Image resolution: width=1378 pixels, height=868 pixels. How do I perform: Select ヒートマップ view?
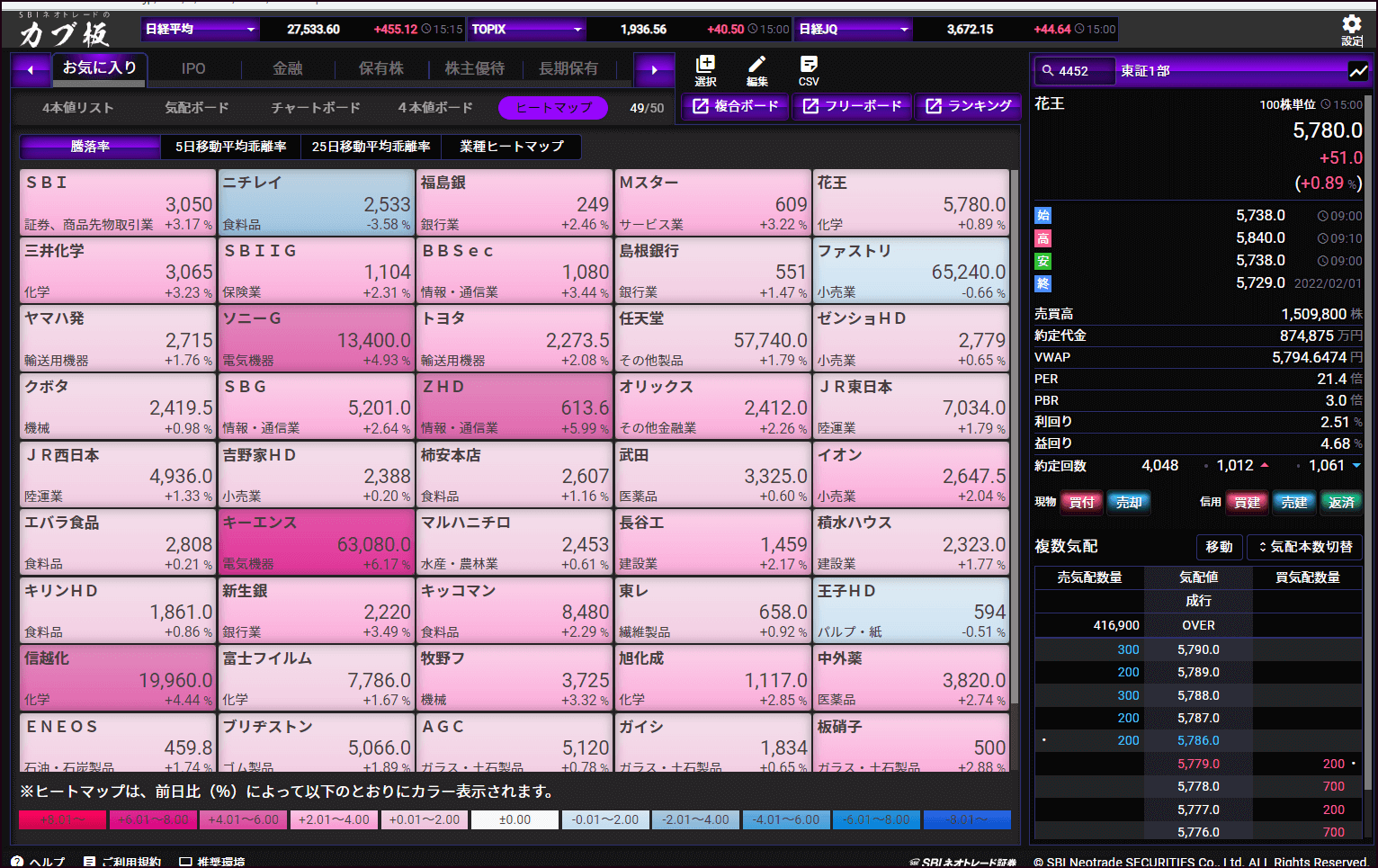(553, 108)
